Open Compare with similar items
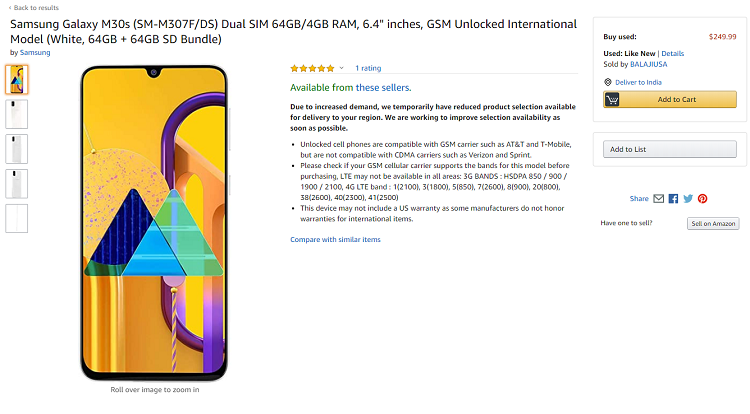750x414 pixels. pos(335,240)
